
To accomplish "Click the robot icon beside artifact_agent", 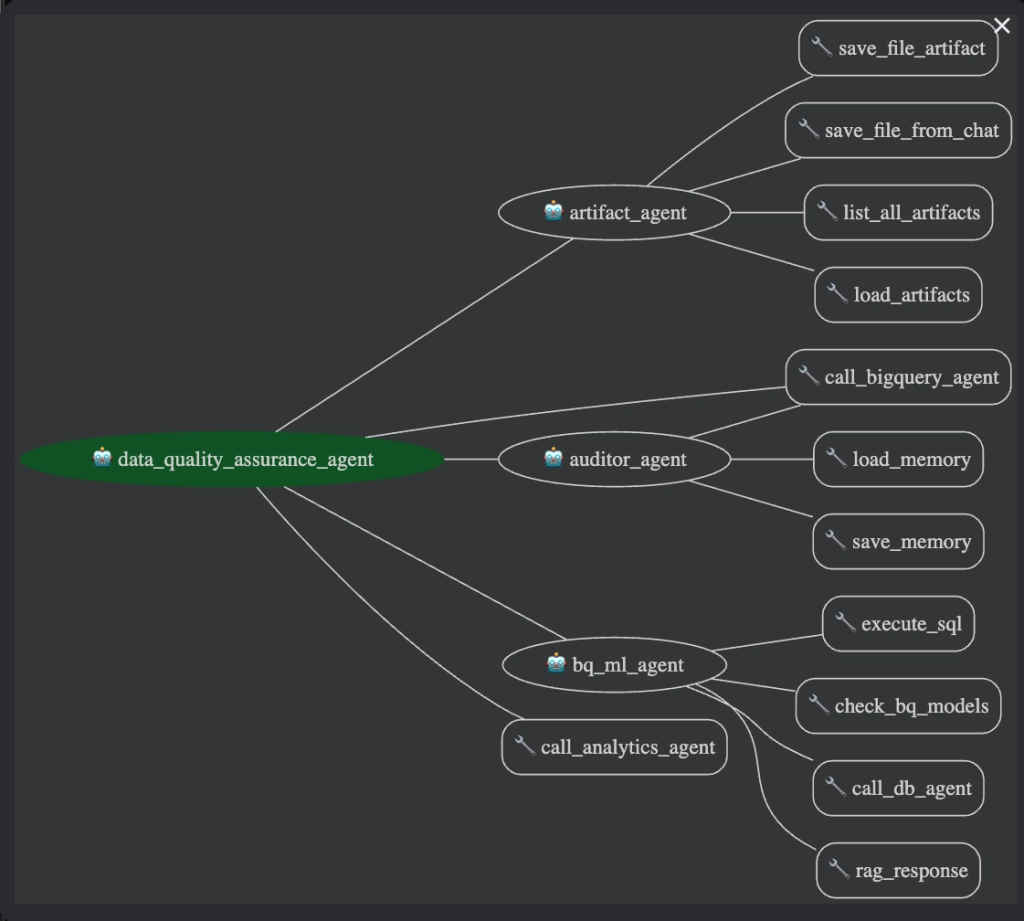I will [x=553, y=211].
